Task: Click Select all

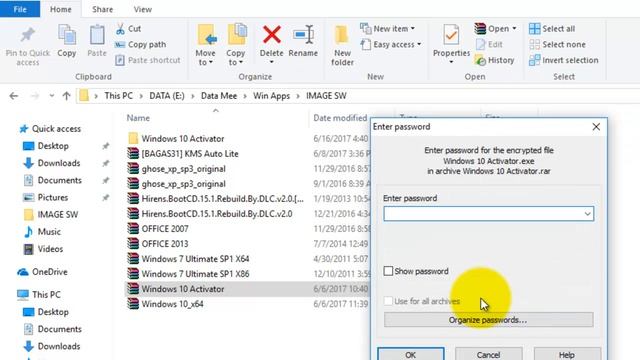Action: pos(552,29)
